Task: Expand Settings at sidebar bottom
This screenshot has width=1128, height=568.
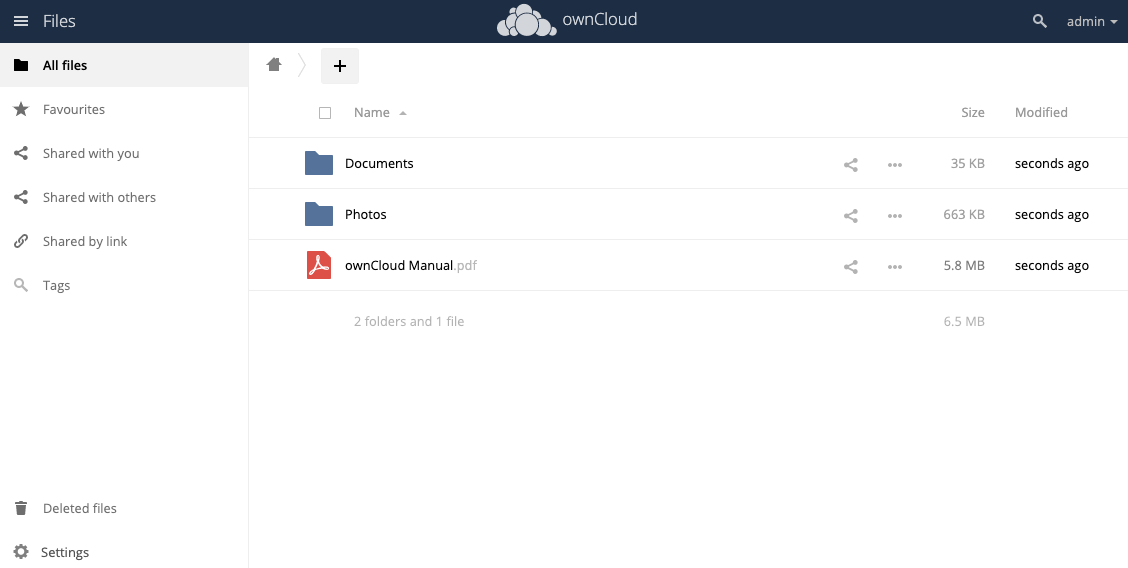Action: [x=124, y=552]
